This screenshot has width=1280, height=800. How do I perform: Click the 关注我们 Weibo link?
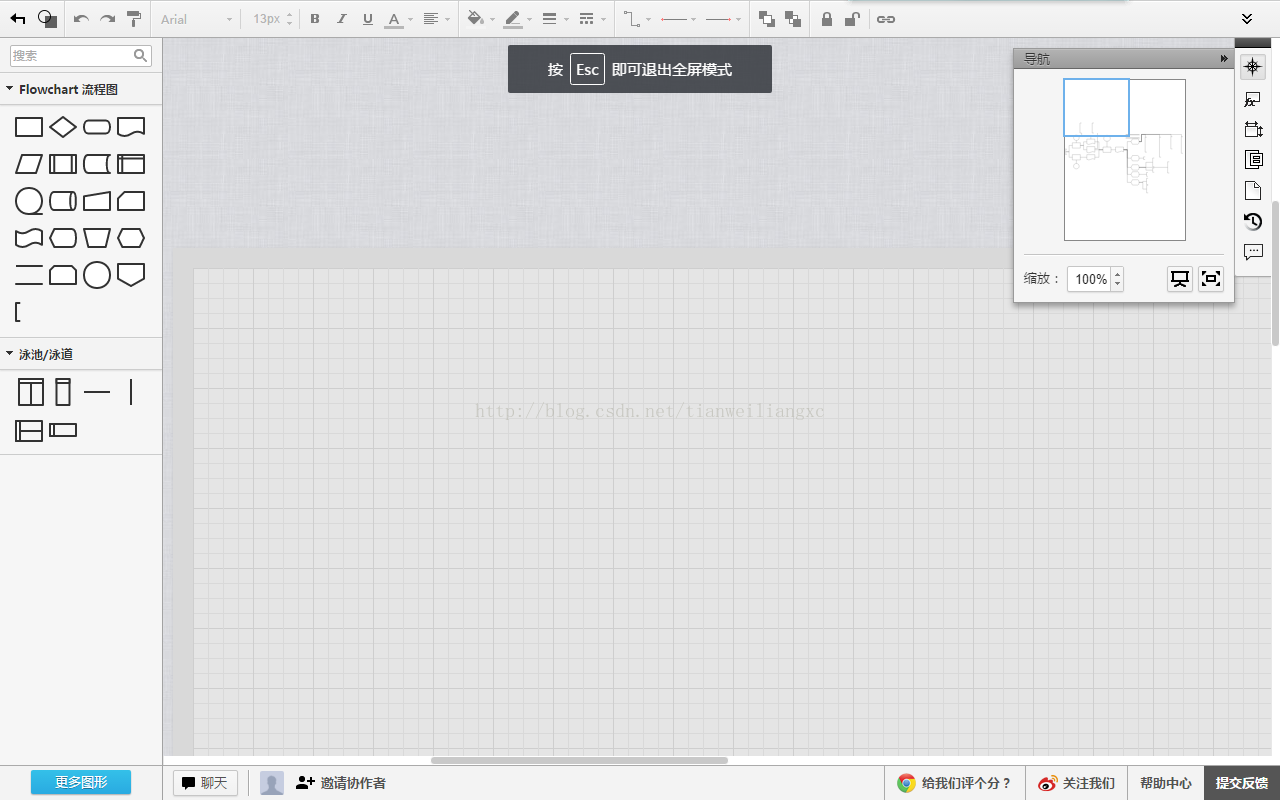point(1076,783)
